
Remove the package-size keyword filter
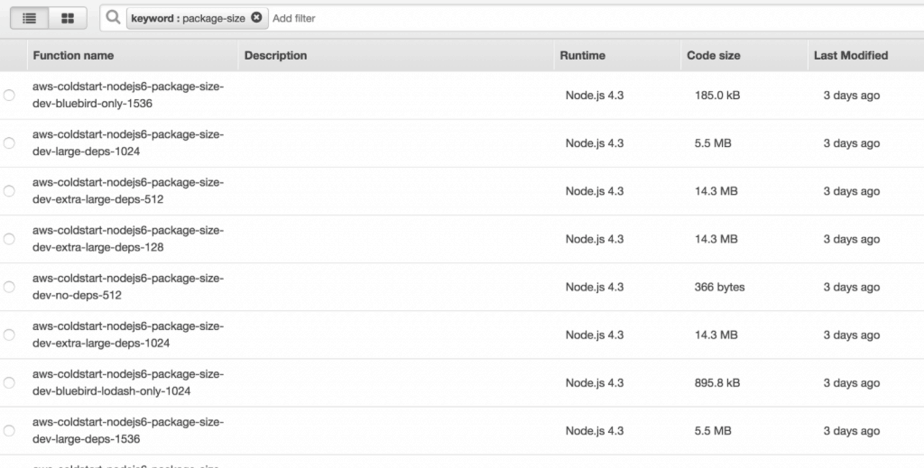[x=257, y=18]
